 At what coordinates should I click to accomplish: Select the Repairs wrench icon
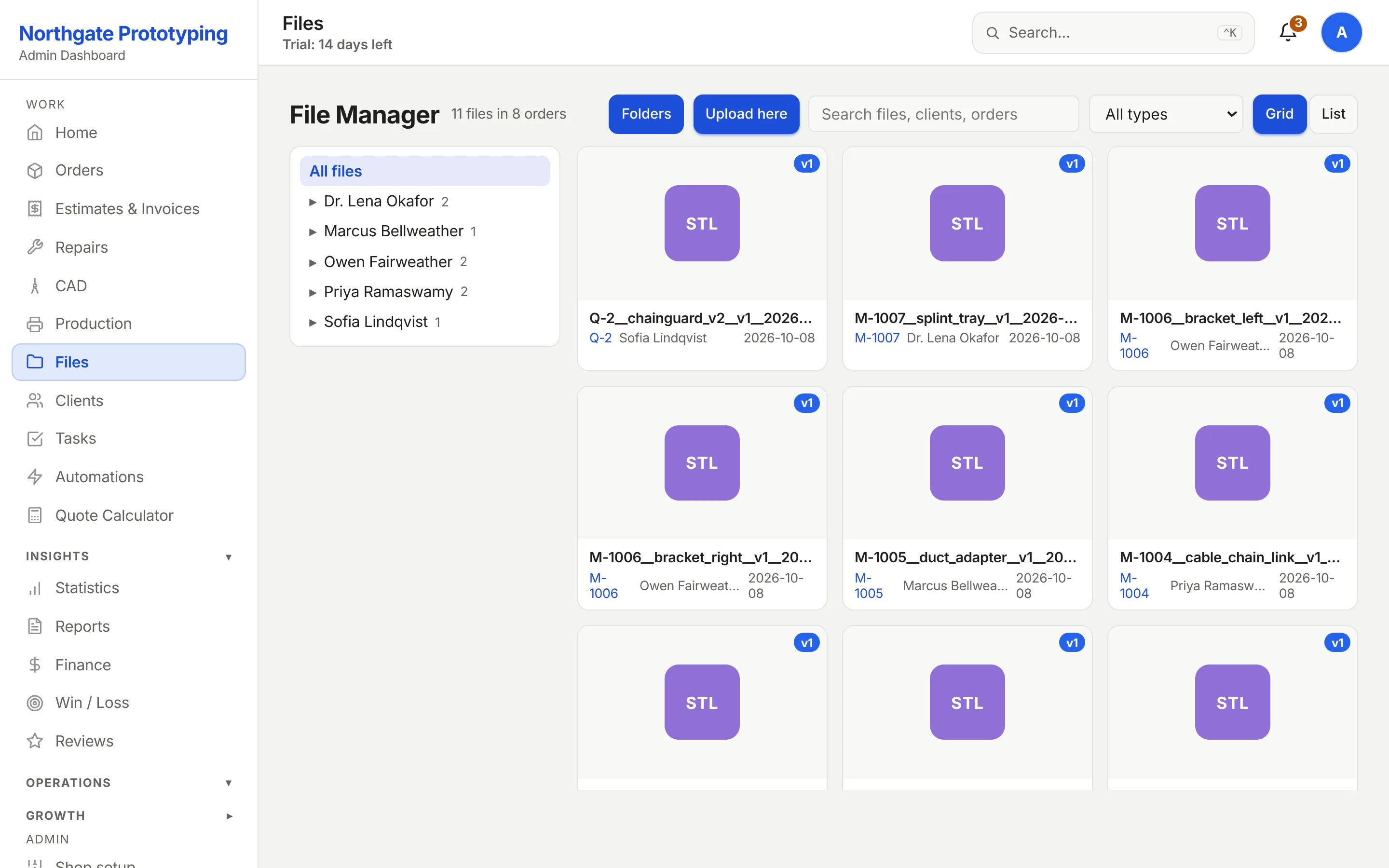[35, 247]
